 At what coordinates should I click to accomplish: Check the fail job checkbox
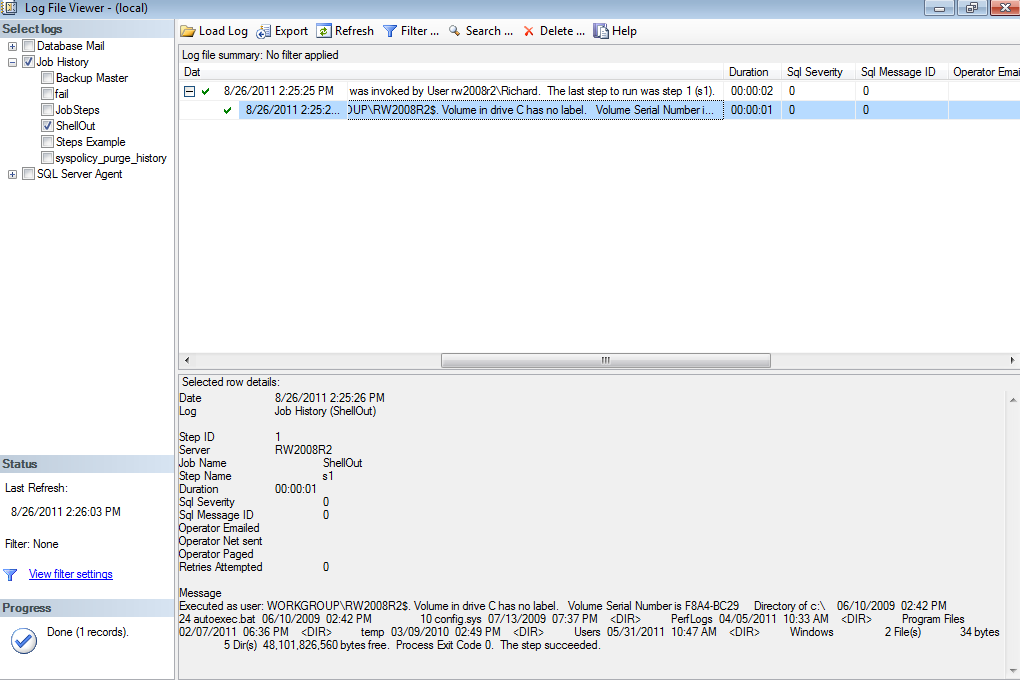[47, 94]
